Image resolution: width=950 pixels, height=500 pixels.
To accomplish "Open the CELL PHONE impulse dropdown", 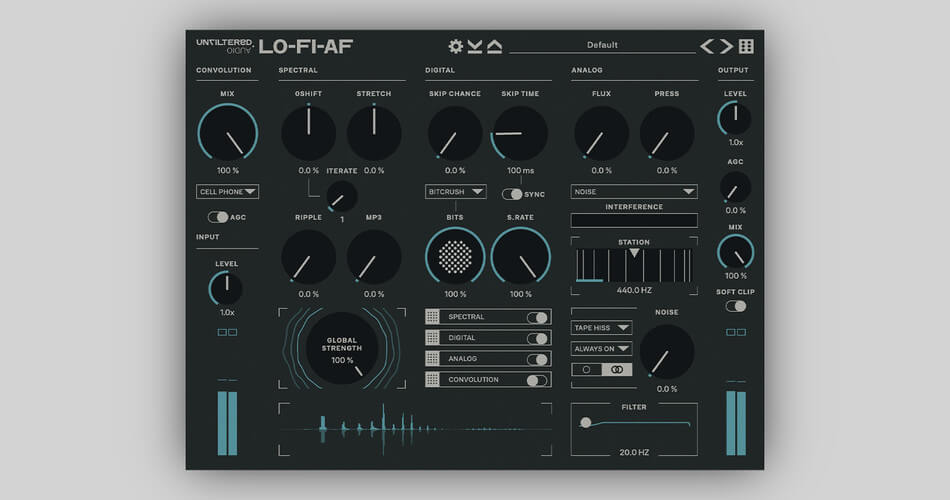I will (227, 192).
